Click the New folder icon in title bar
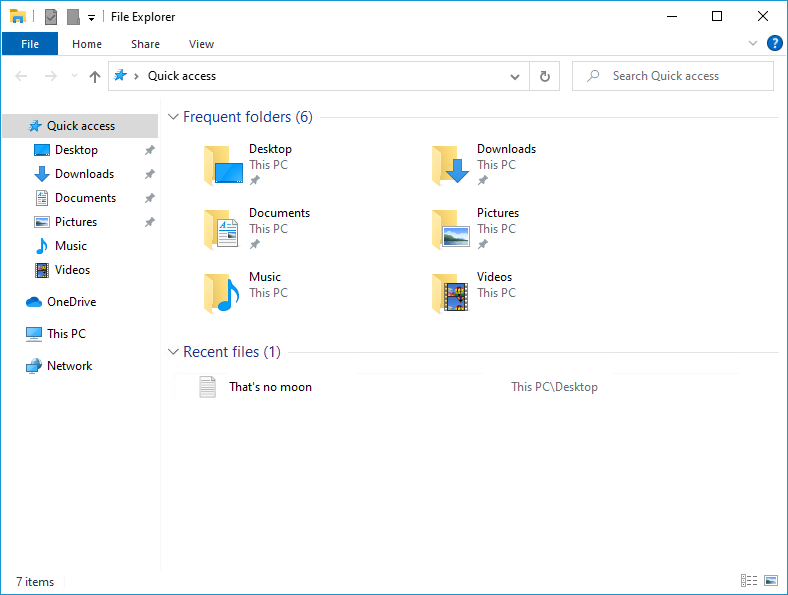This screenshot has height=595, width=788. (73, 17)
